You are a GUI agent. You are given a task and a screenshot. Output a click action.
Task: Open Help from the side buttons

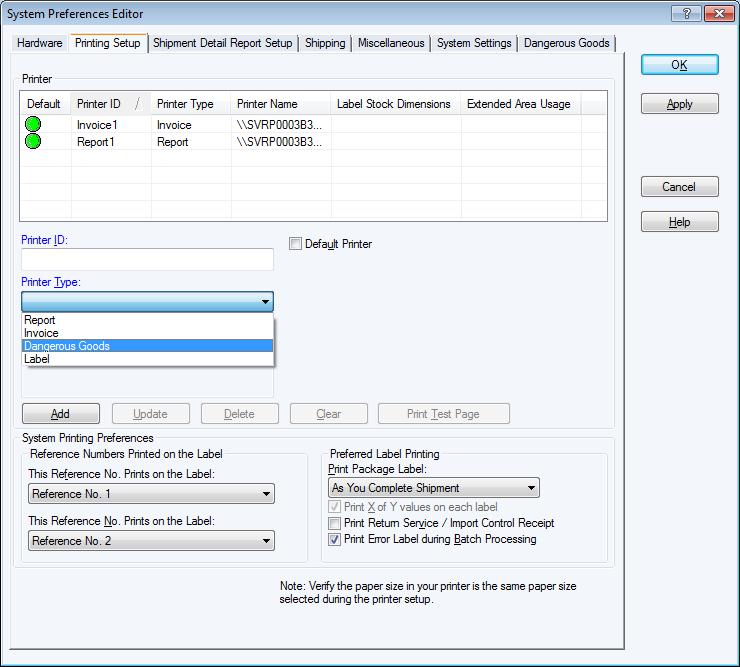coord(680,221)
